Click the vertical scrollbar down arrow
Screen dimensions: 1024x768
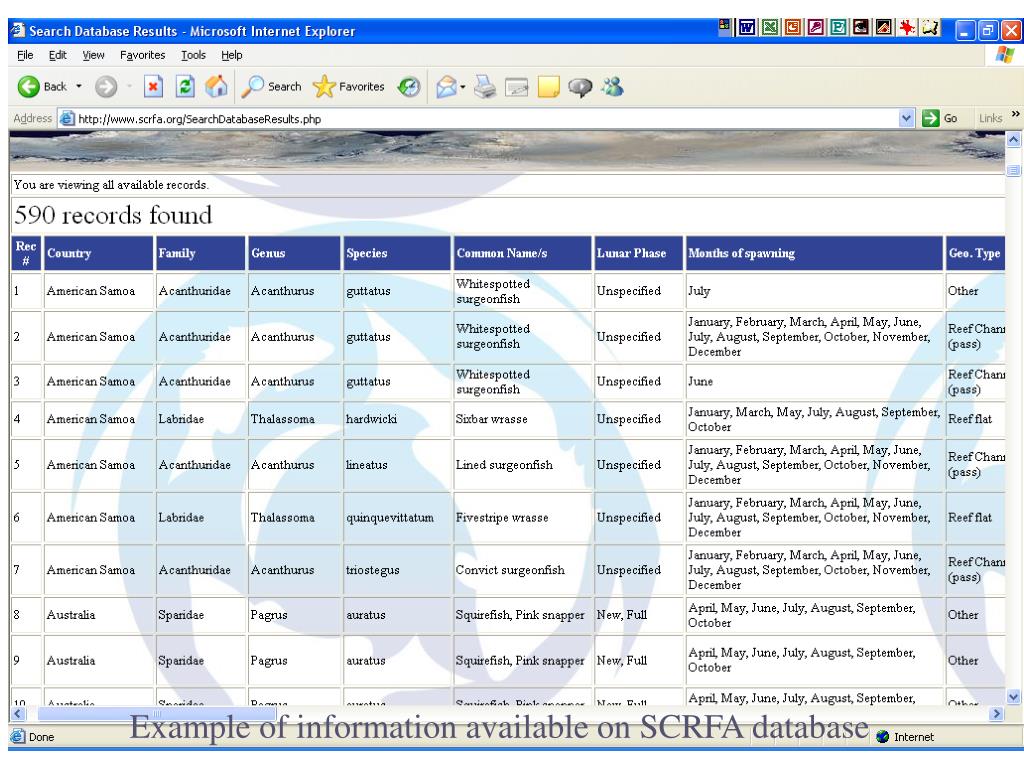pos(1014,697)
